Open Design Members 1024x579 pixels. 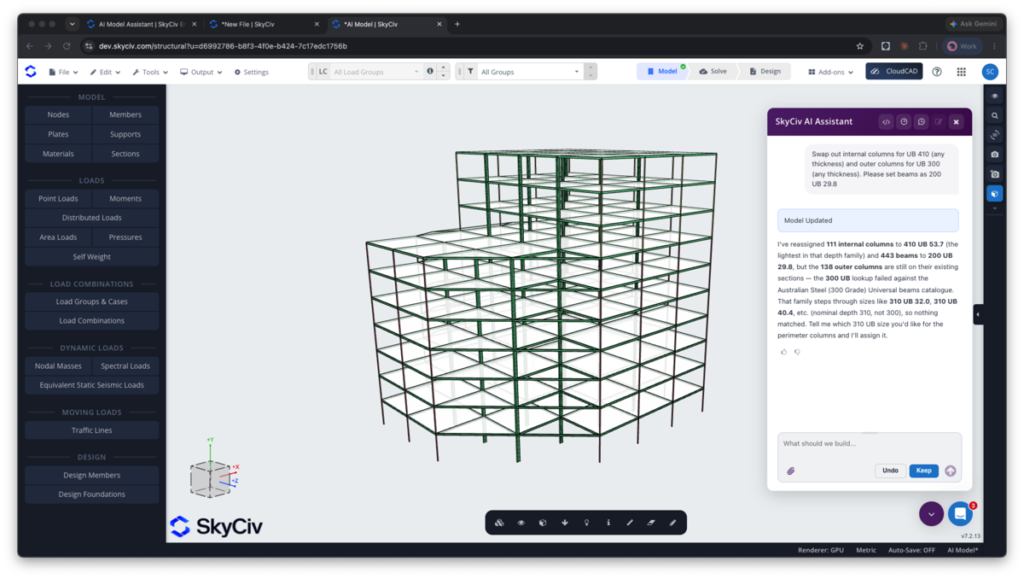coord(92,475)
